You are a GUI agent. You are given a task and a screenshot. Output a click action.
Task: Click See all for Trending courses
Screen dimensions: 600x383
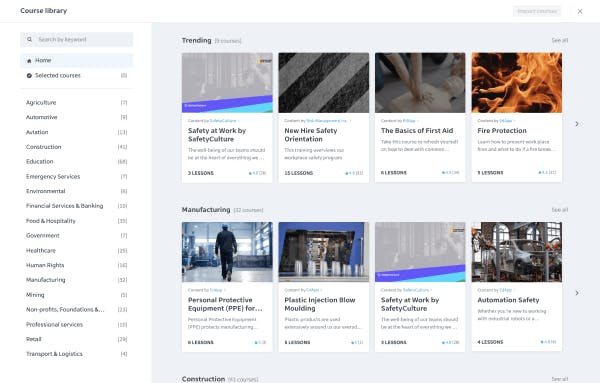(x=560, y=40)
